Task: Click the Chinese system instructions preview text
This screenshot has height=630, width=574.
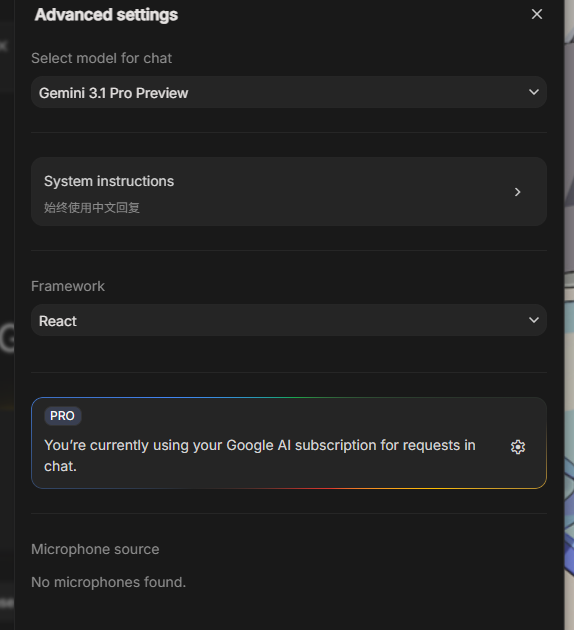Action: point(92,208)
